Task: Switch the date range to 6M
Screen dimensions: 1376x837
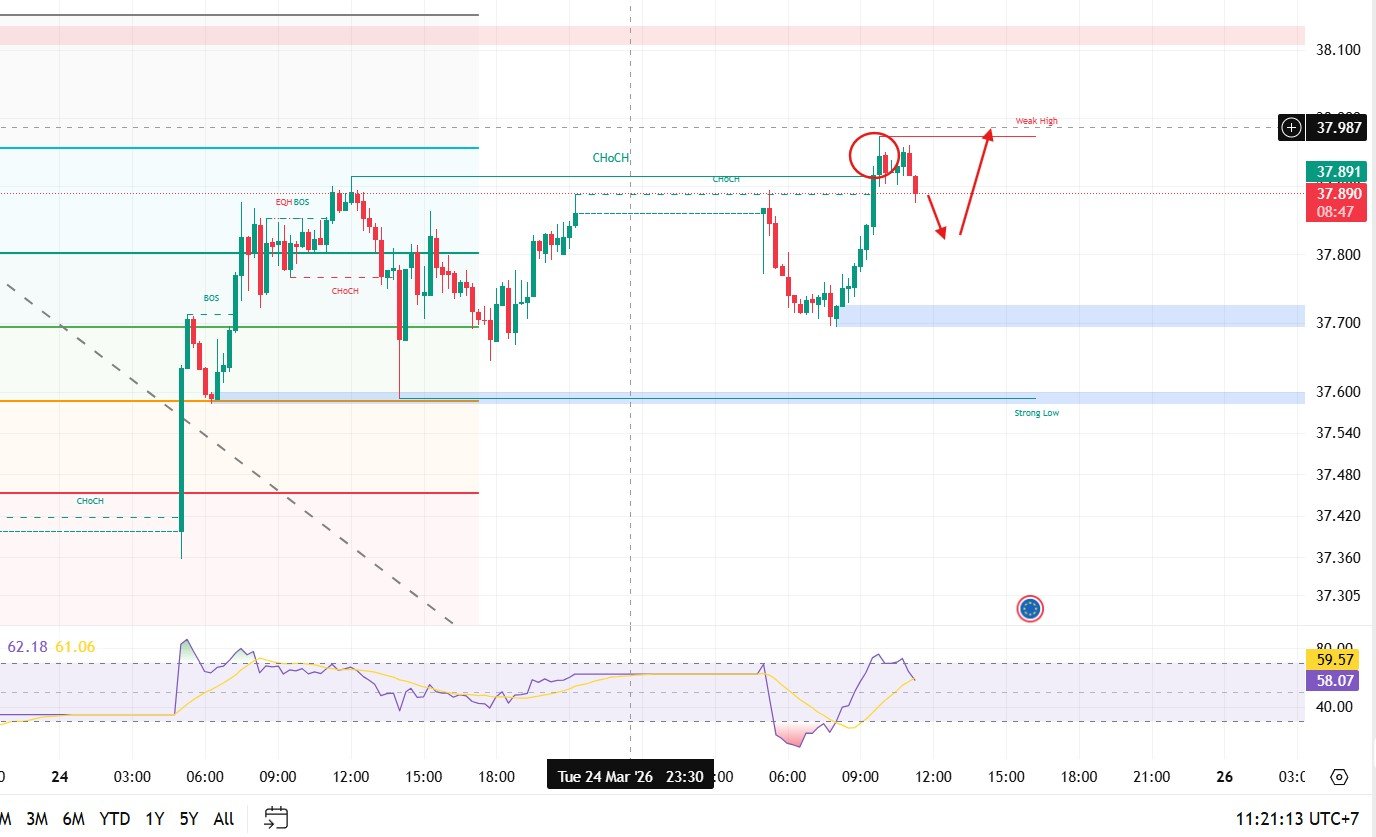Action: coord(73,818)
